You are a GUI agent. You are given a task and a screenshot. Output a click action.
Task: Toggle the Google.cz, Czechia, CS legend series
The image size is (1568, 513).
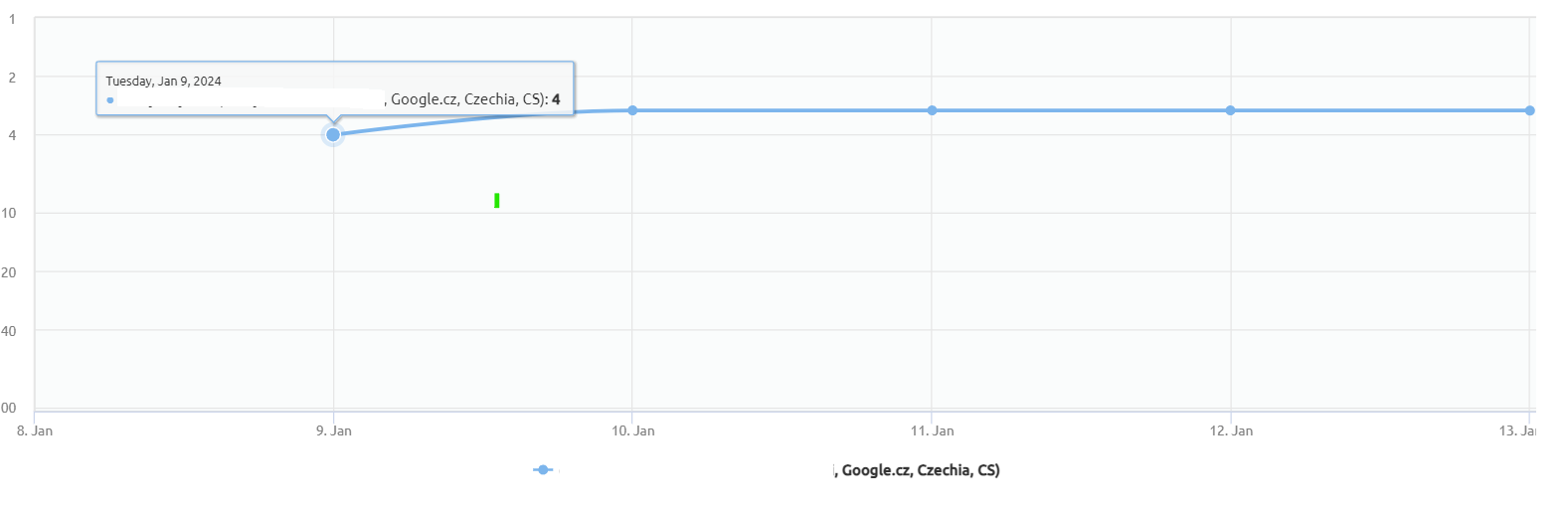tap(919, 470)
